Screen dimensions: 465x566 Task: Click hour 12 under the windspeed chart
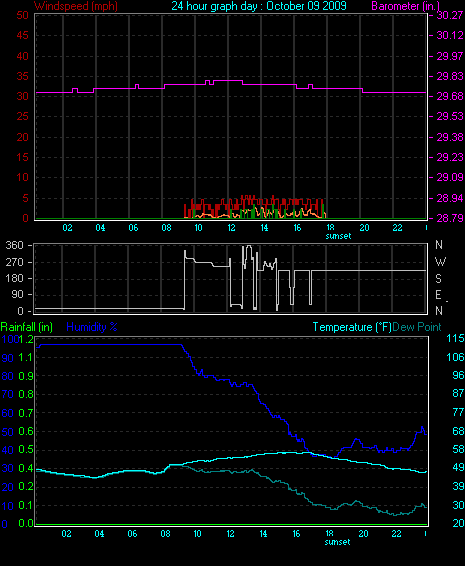[x=231, y=228]
